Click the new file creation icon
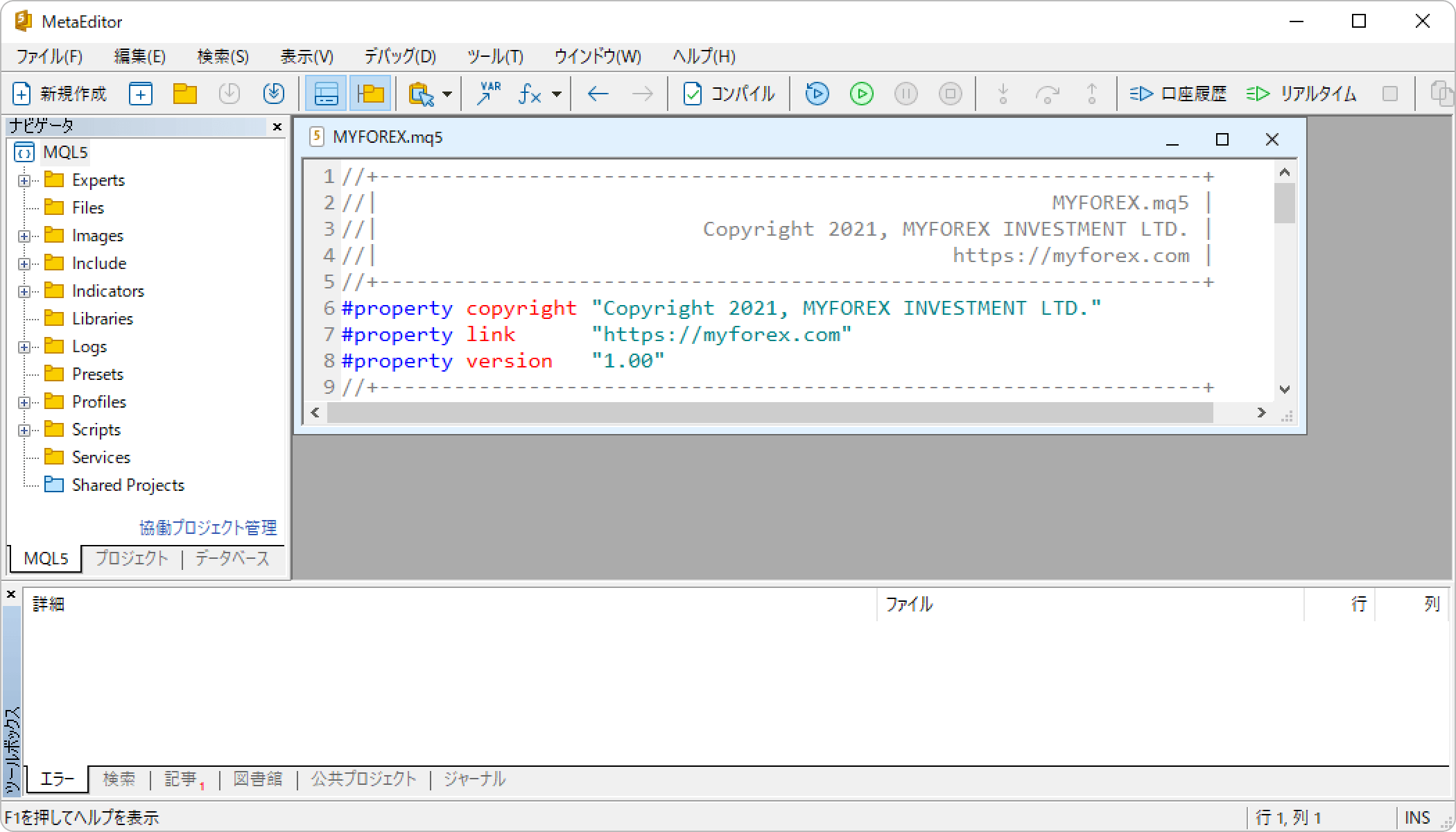1456x832 pixels. click(x=19, y=93)
